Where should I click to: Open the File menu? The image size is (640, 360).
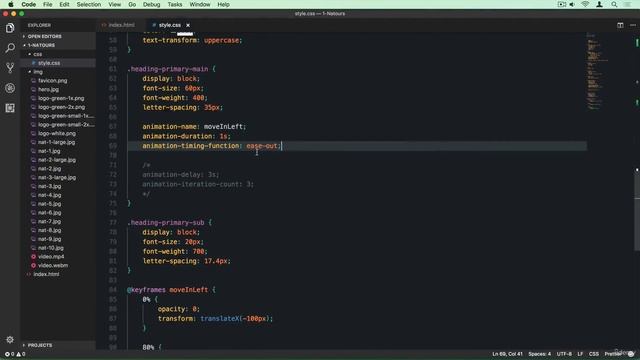[48, 4]
